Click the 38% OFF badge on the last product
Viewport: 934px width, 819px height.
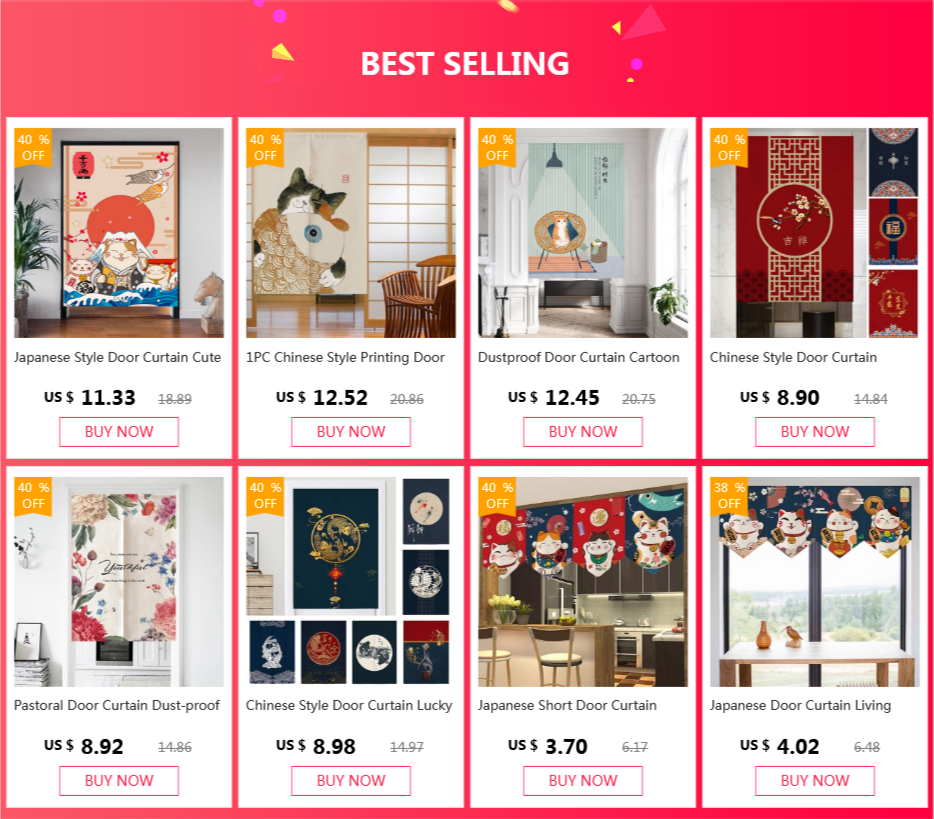point(730,496)
